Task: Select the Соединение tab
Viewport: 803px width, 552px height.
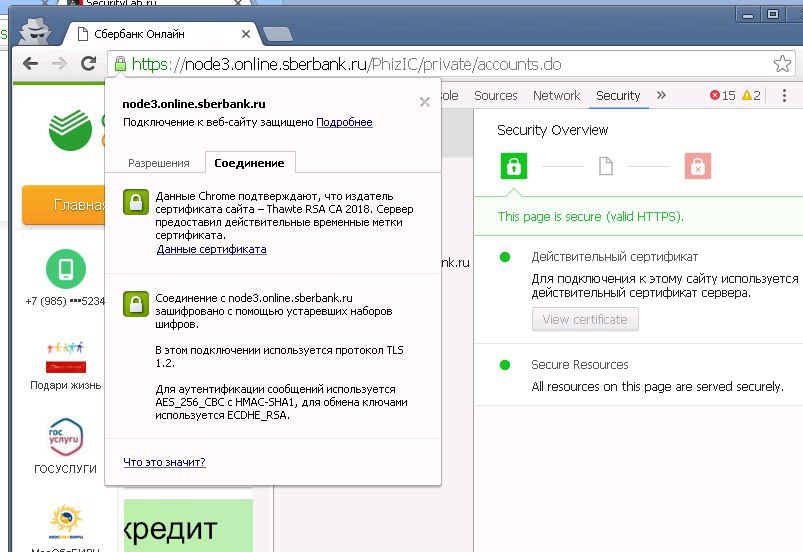Action: pos(249,163)
